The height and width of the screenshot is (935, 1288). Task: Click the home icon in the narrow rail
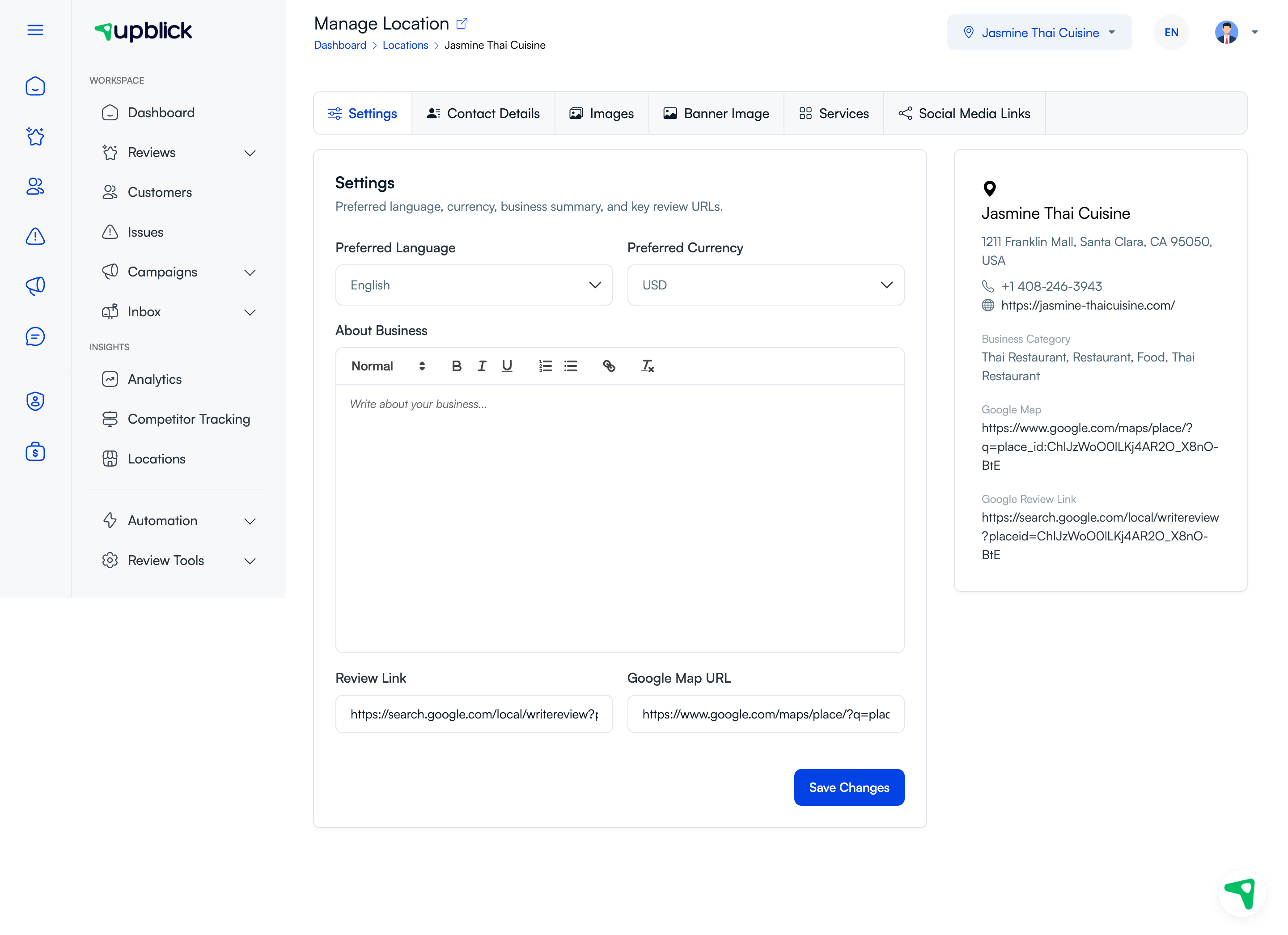tap(35, 86)
